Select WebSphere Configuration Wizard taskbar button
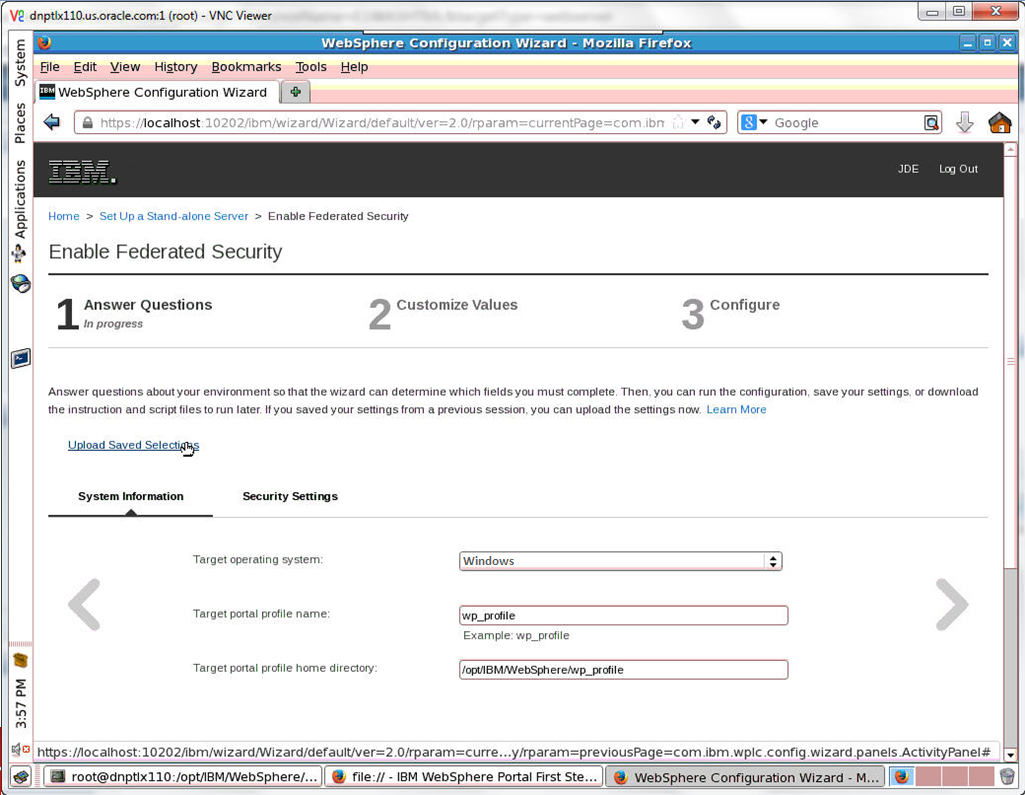The width and height of the screenshot is (1025, 795). pos(745,777)
